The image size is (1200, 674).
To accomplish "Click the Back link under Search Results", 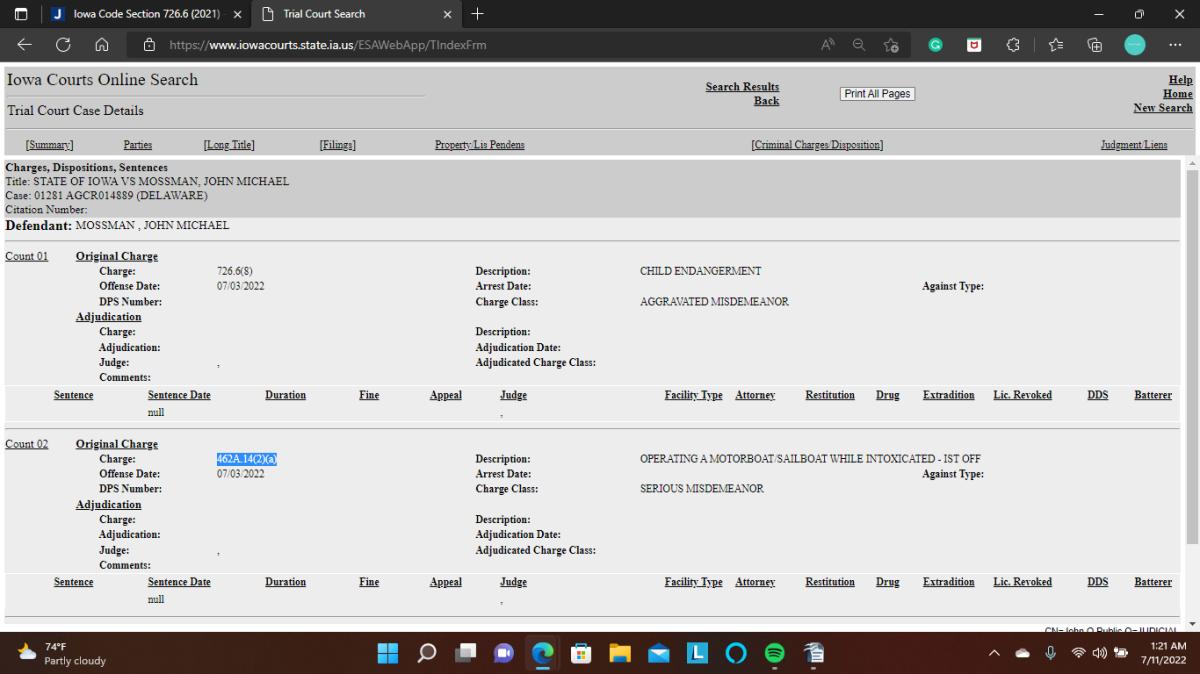I will coord(767,101).
